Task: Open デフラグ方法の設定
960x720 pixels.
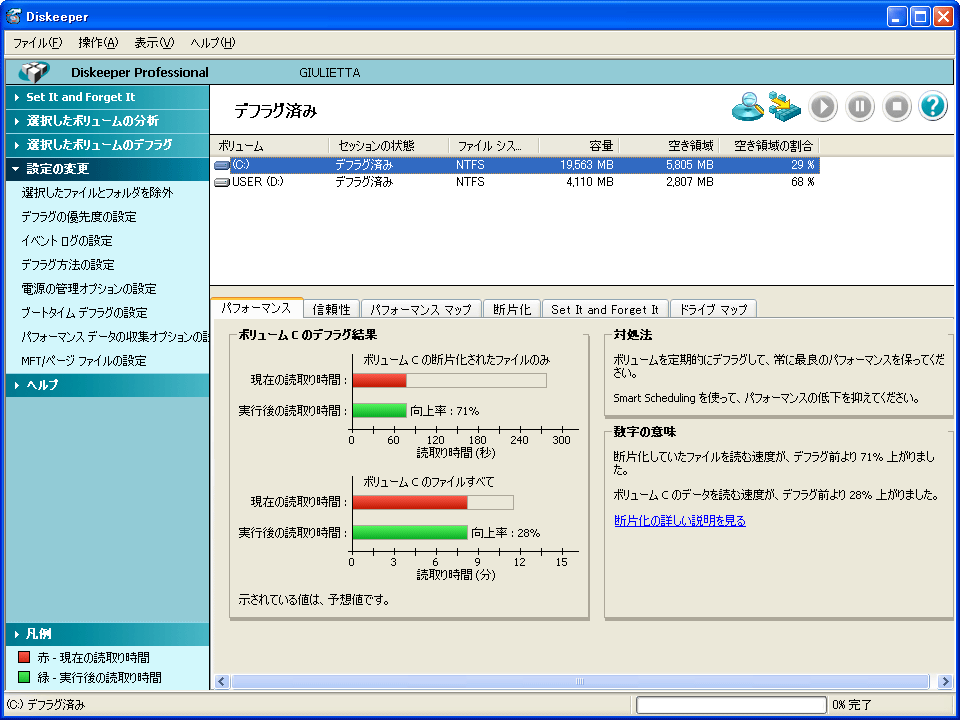Action: 68,264
